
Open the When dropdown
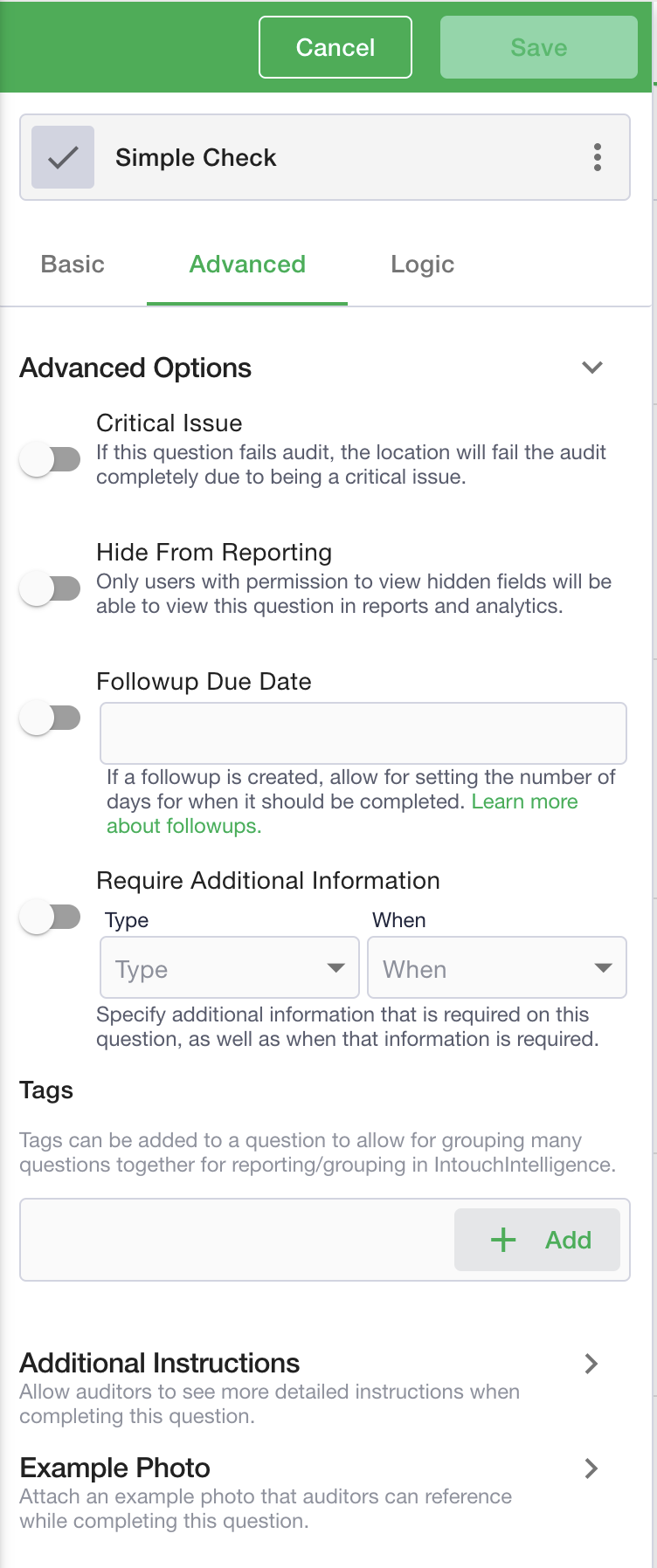click(x=497, y=967)
